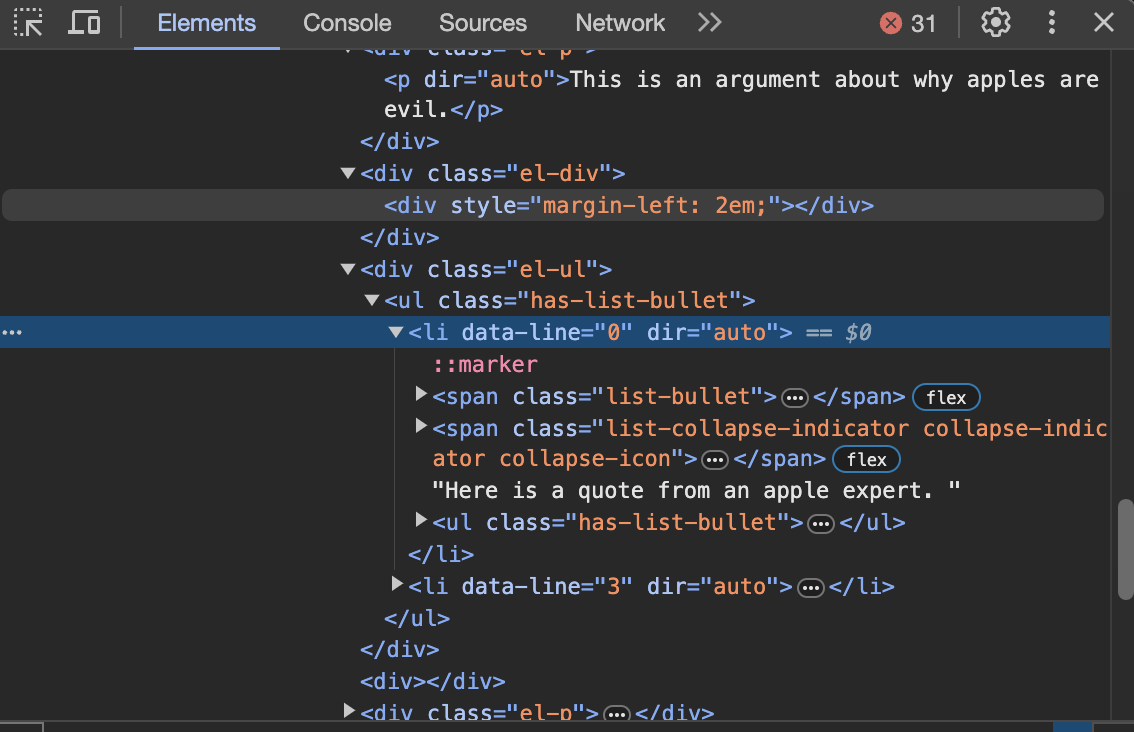The height and width of the screenshot is (732, 1134).
Task: Close the DevTools panel
Action: 1104,22
